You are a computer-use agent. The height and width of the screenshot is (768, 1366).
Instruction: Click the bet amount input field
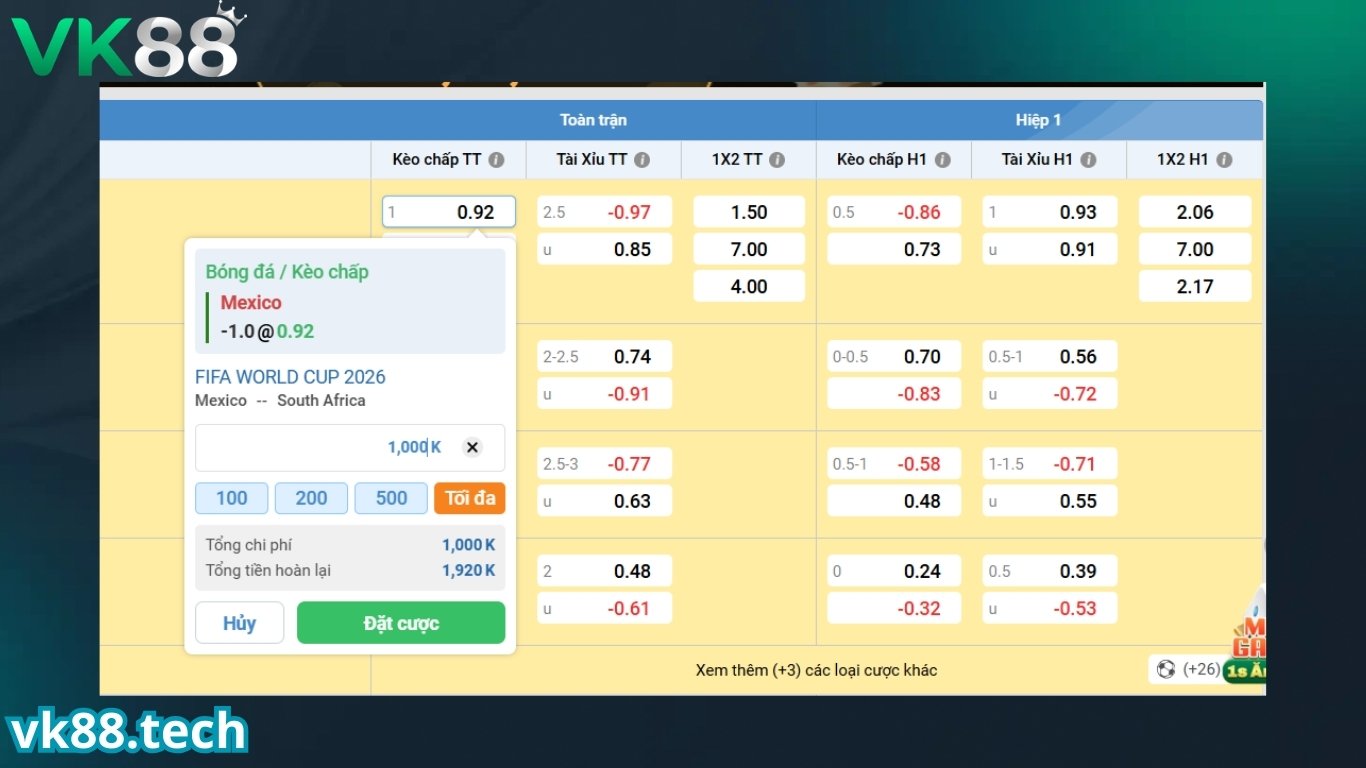(x=320, y=447)
